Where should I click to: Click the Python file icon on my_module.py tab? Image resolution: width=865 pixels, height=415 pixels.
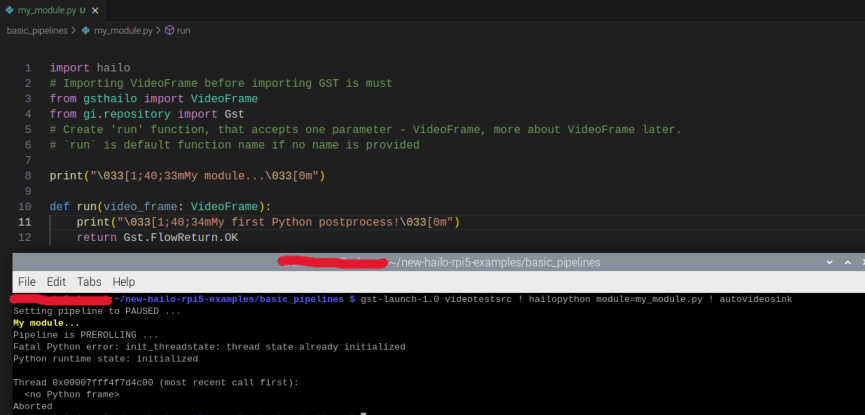coord(9,10)
